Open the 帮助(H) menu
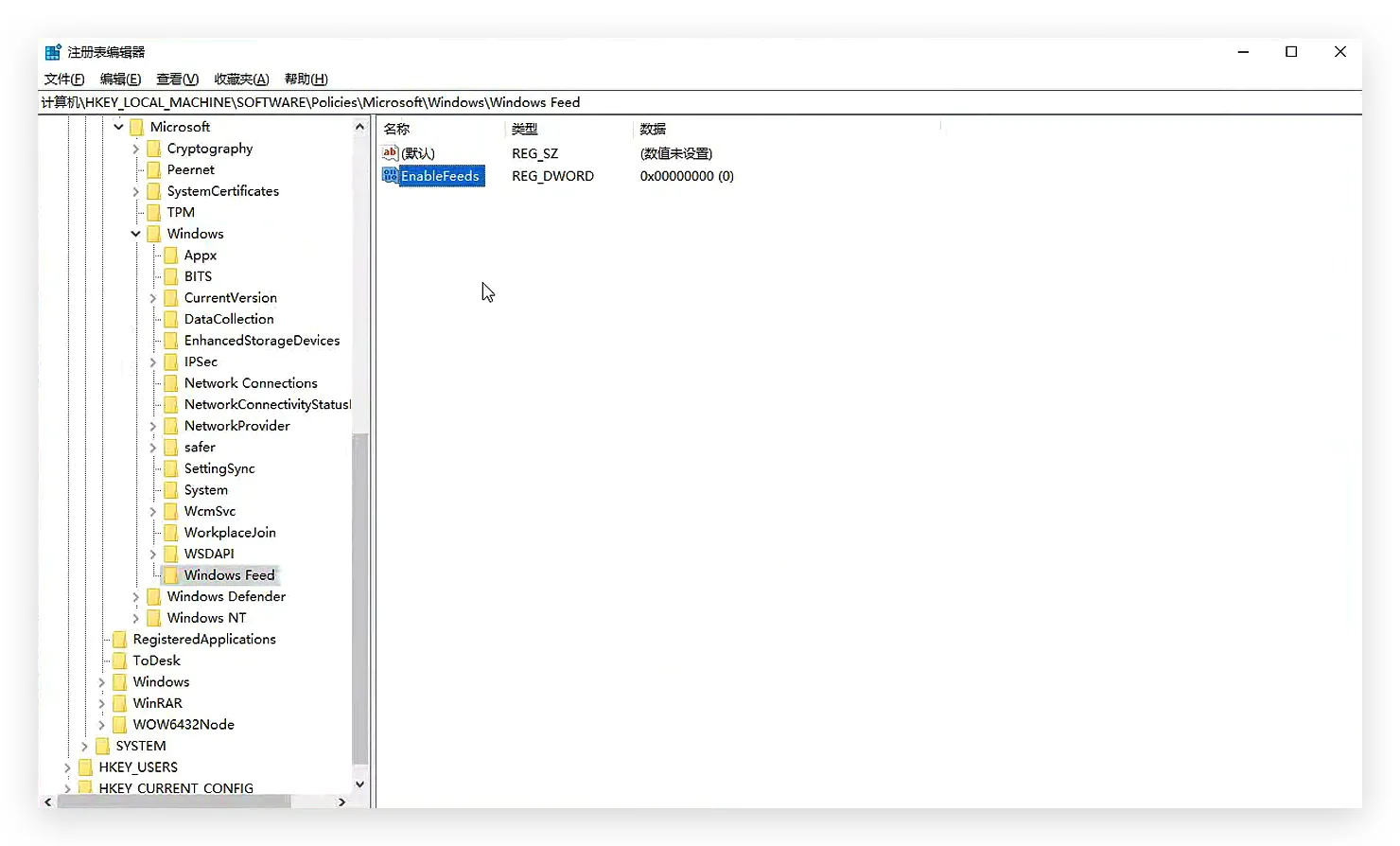The height and width of the screenshot is (846, 1400). [306, 79]
